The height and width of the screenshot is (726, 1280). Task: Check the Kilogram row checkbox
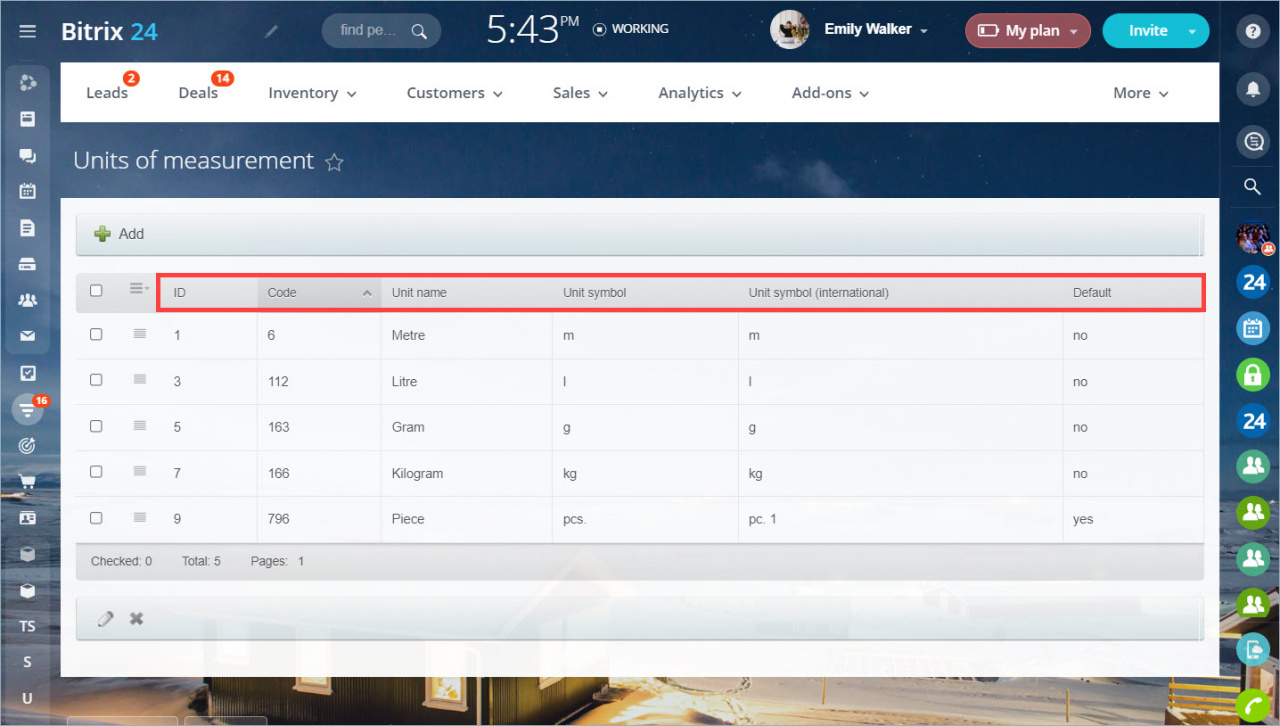coord(96,472)
